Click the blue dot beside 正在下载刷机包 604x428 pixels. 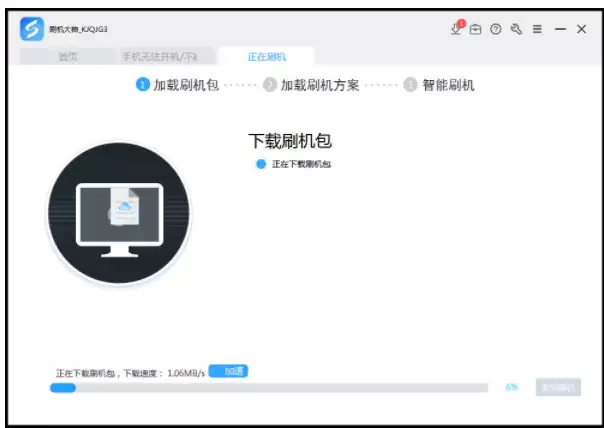tap(261, 164)
